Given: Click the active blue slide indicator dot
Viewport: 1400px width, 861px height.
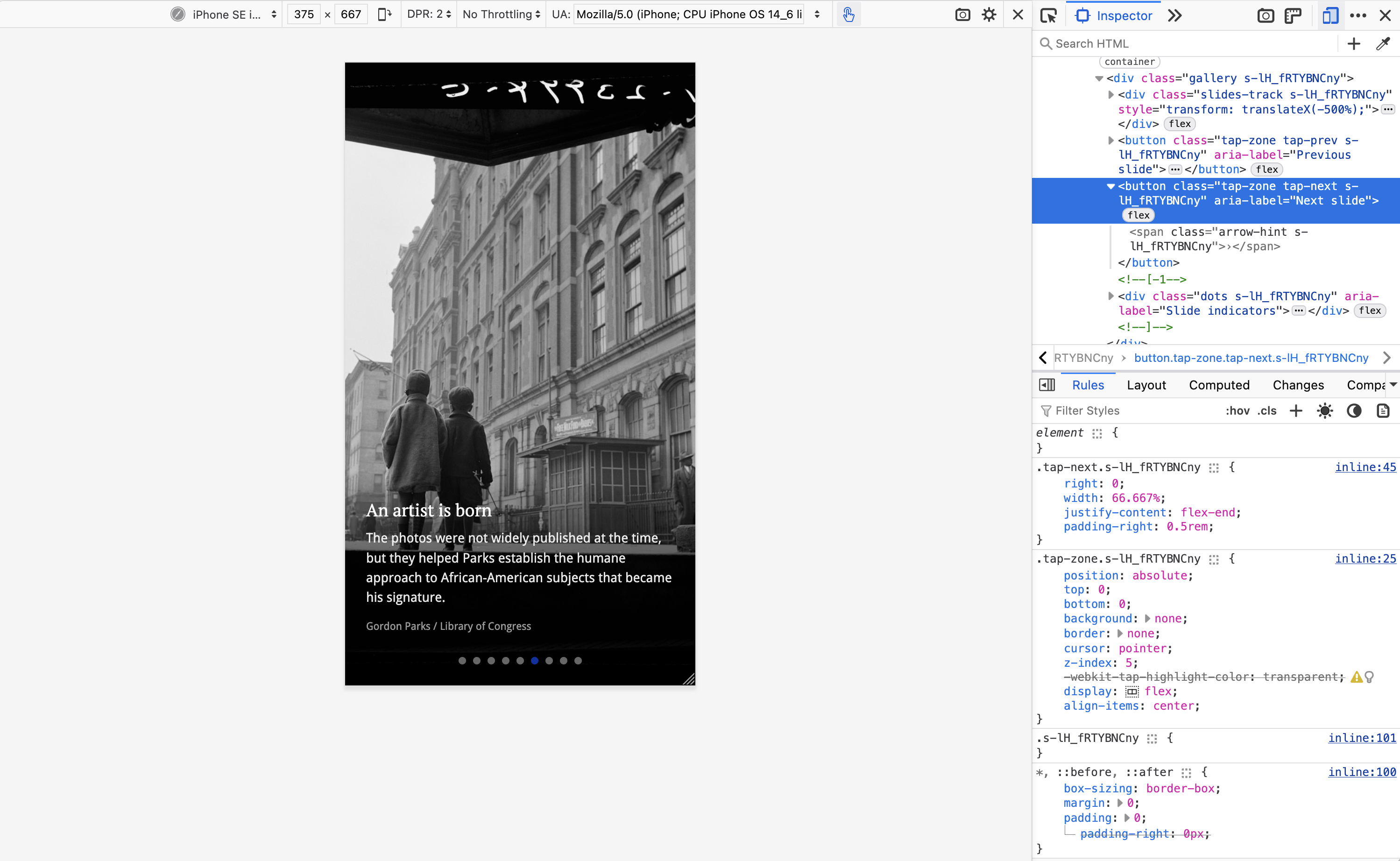Looking at the screenshot, I should [x=535, y=661].
